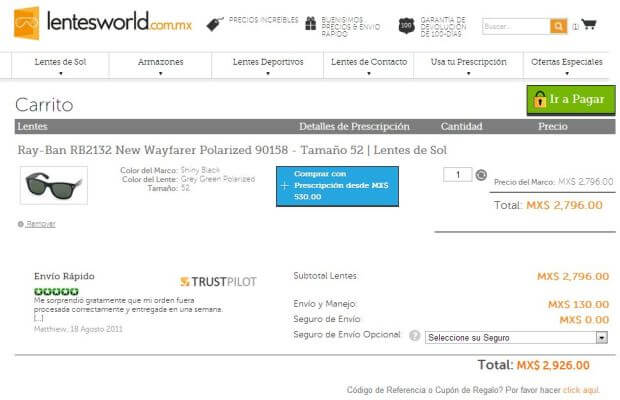Open the shopping cart icon
Screen dimensions: 620x400
[589, 25]
